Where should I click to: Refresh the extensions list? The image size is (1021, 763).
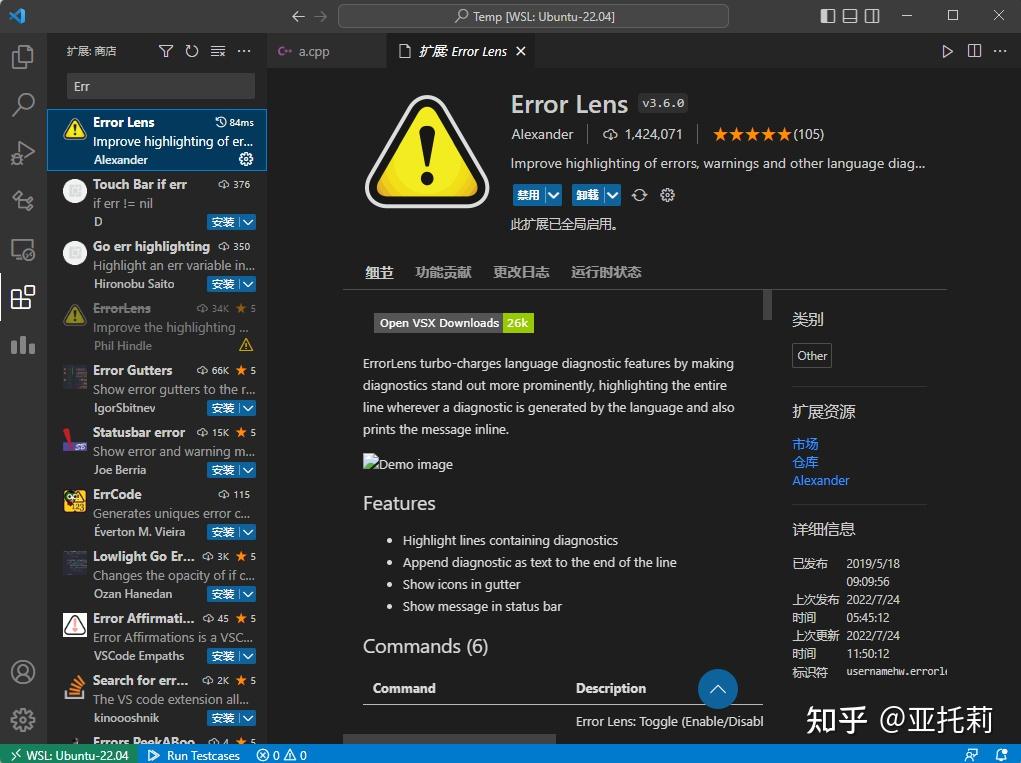point(191,50)
